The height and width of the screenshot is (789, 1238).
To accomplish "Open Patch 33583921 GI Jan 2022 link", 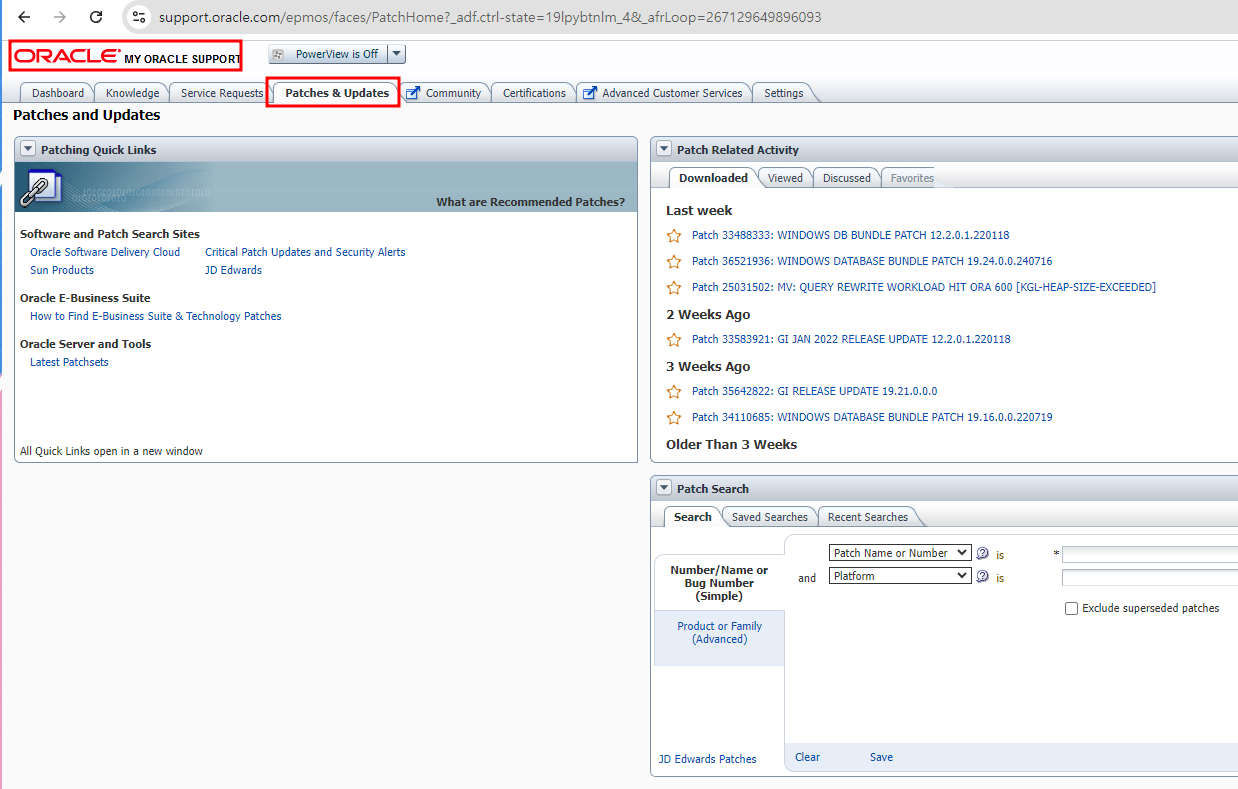I will 851,340.
